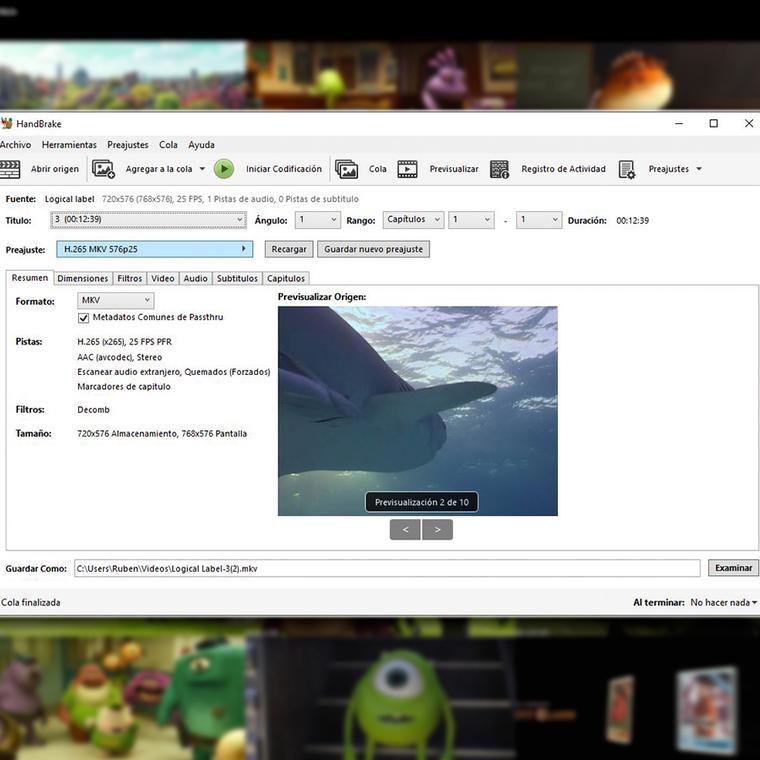Click the Abrir origen clapperboard icon

pyautogui.click(x=10, y=169)
